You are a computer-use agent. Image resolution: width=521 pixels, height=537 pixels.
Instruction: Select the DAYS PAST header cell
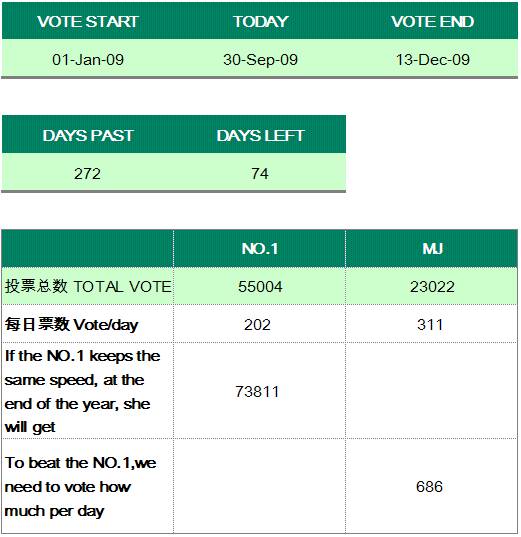pyautogui.click(x=88, y=135)
